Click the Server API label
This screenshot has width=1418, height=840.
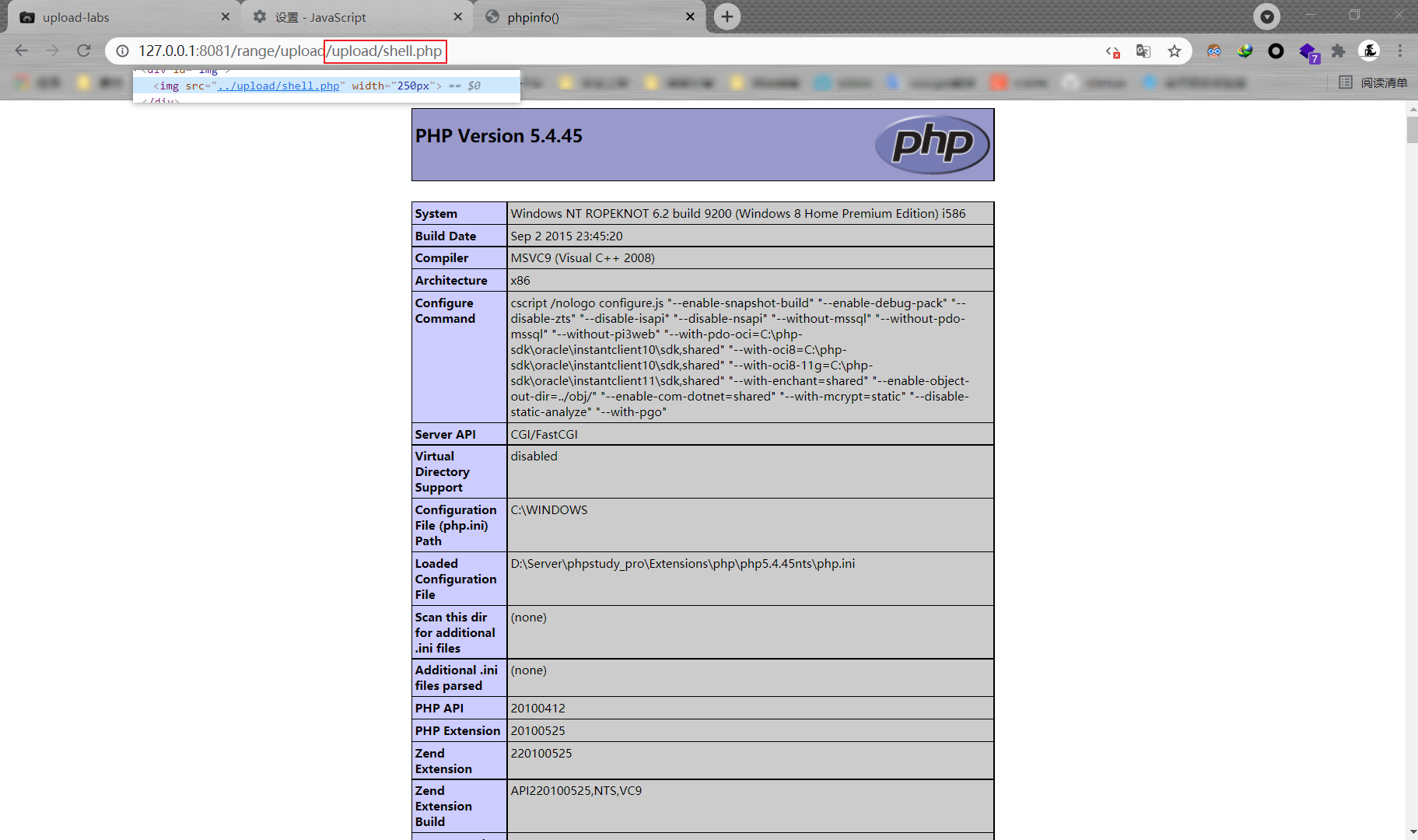[446, 435]
